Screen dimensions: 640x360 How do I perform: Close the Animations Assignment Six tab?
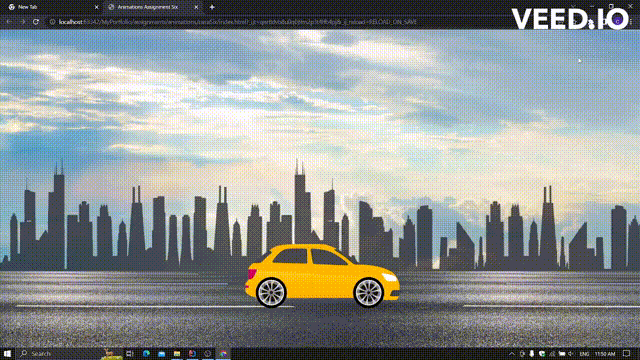pyautogui.click(x=196, y=7)
